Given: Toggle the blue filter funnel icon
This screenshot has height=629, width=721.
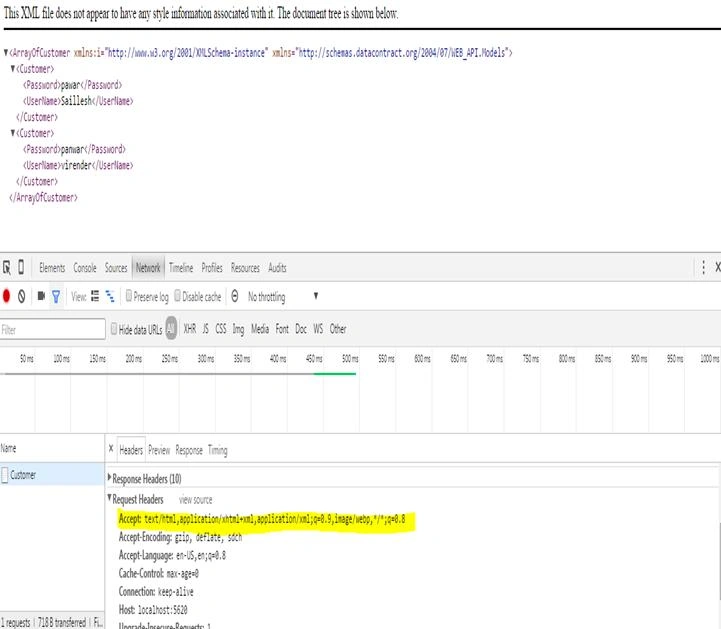Looking at the screenshot, I should pos(56,297).
